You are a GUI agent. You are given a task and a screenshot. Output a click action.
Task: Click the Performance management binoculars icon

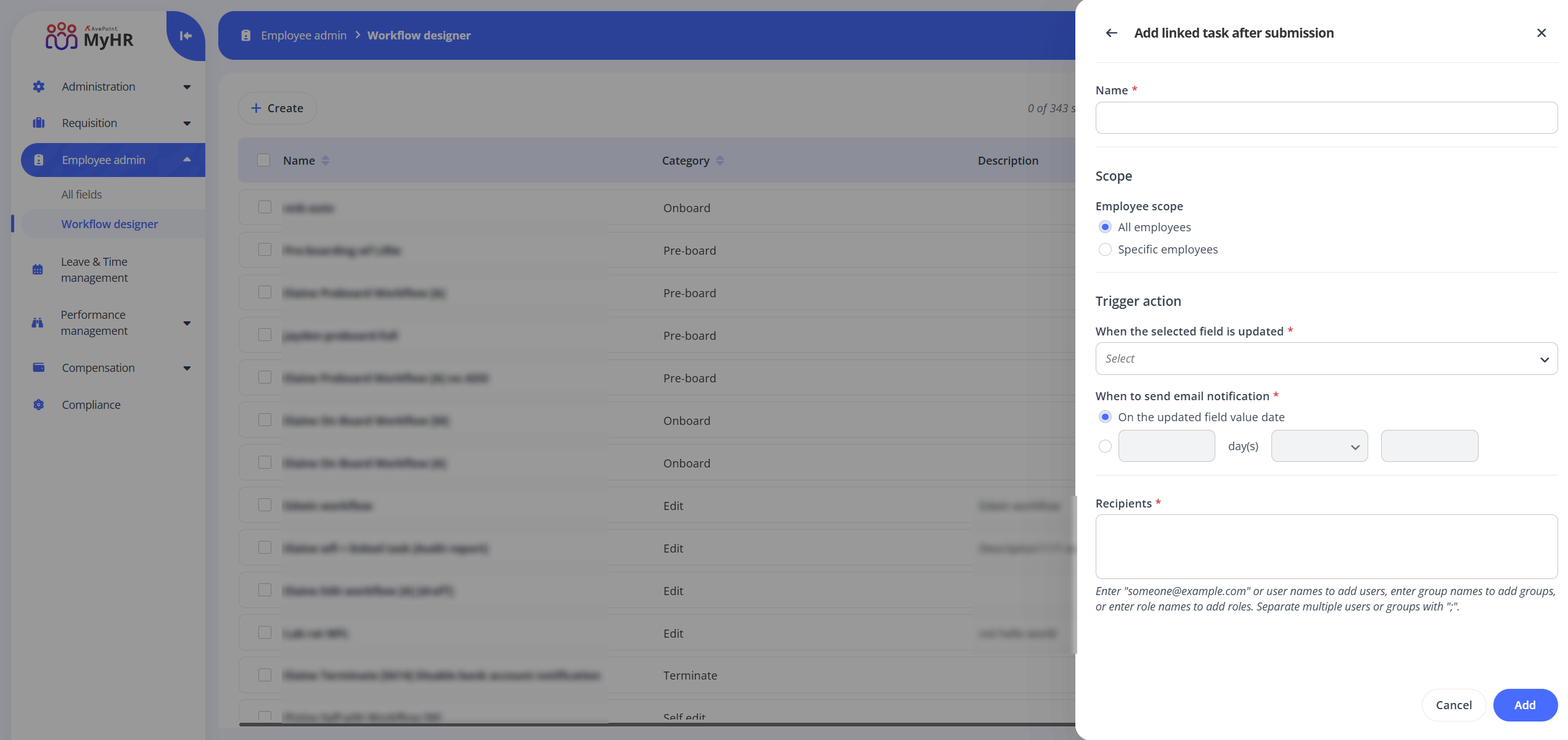[38, 323]
